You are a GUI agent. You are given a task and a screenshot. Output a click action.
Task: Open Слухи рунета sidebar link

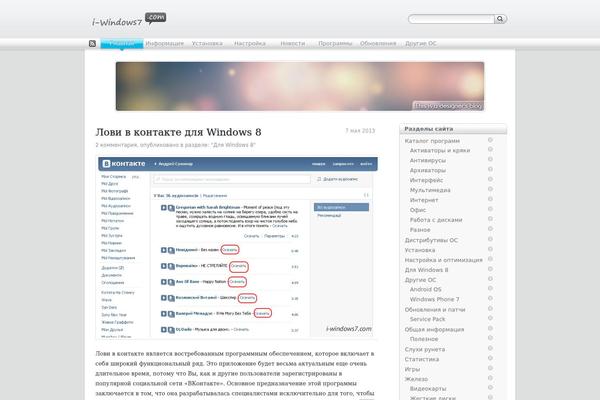click(425, 349)
